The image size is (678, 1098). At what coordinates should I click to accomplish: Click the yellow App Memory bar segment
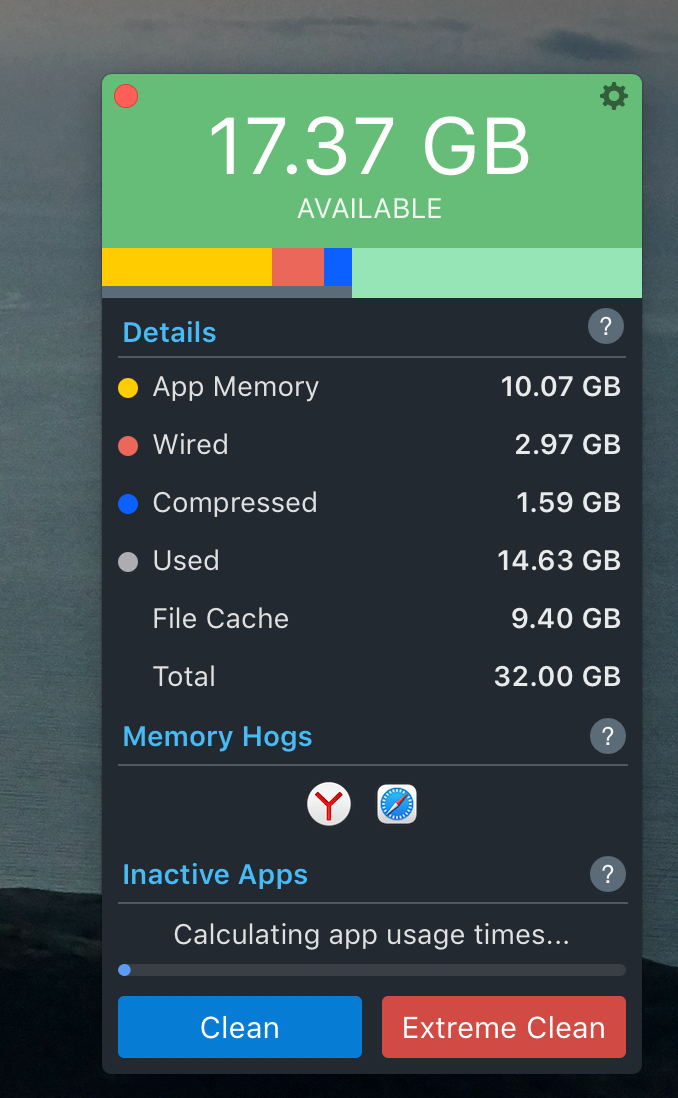coord(186,267)
